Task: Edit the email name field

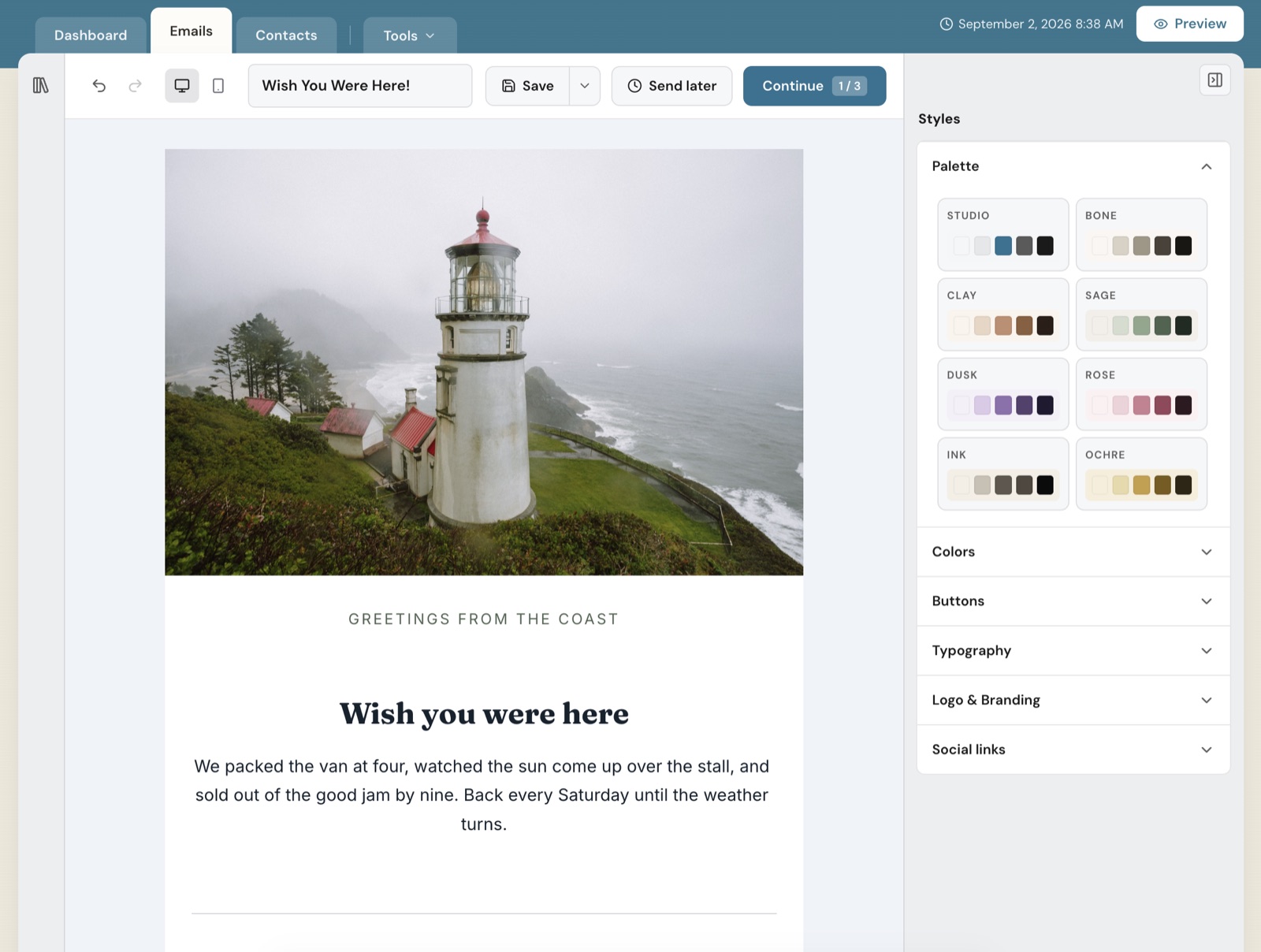Action: coord(360,86)
